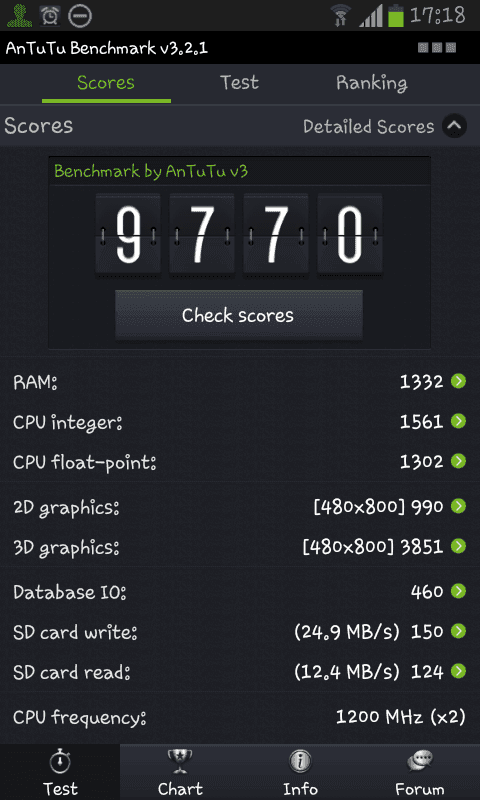The height and width of the screenshot is (800, 480).
Task: Tap arrow beside CPU float-point score
Action: tap(459, 461)
